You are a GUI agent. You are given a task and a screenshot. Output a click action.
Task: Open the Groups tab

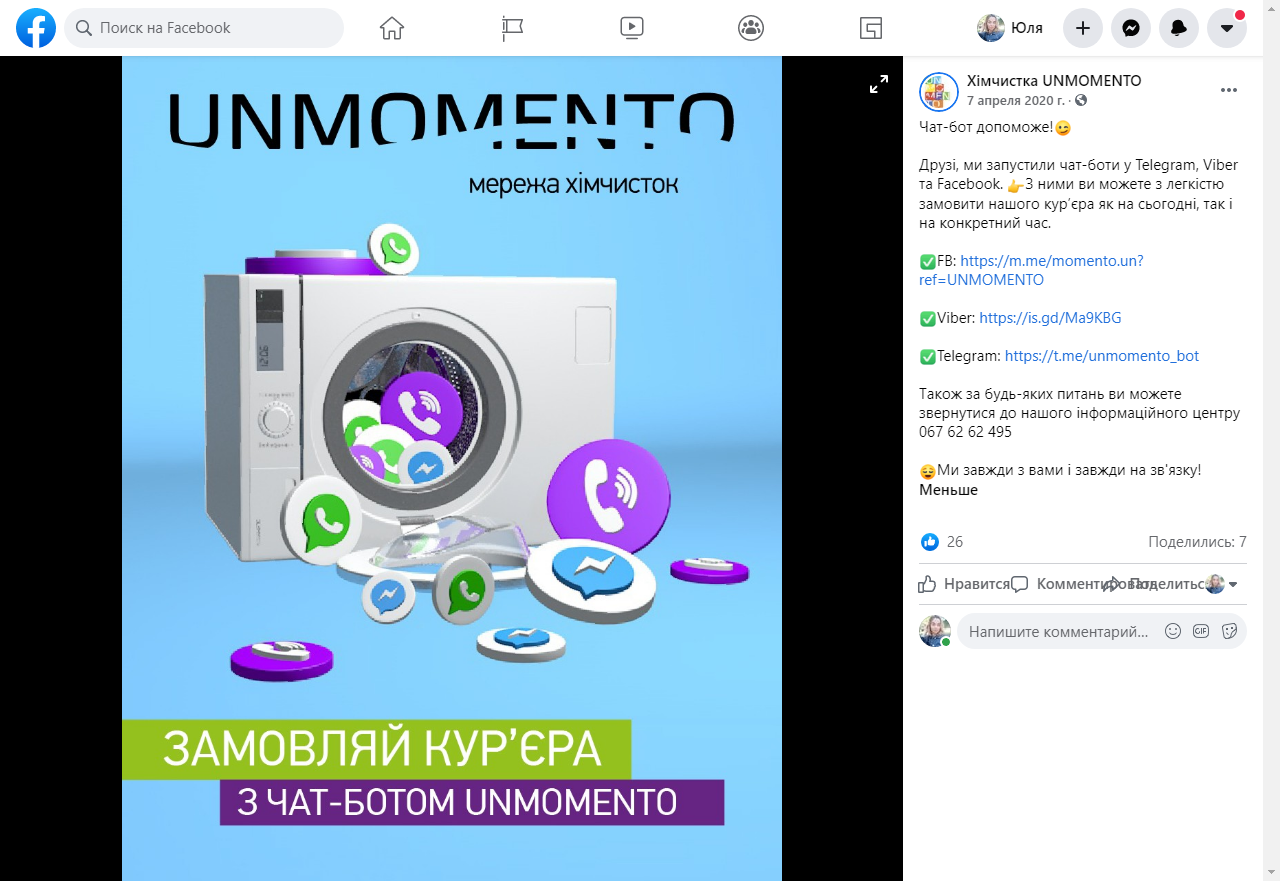[751, 28]
